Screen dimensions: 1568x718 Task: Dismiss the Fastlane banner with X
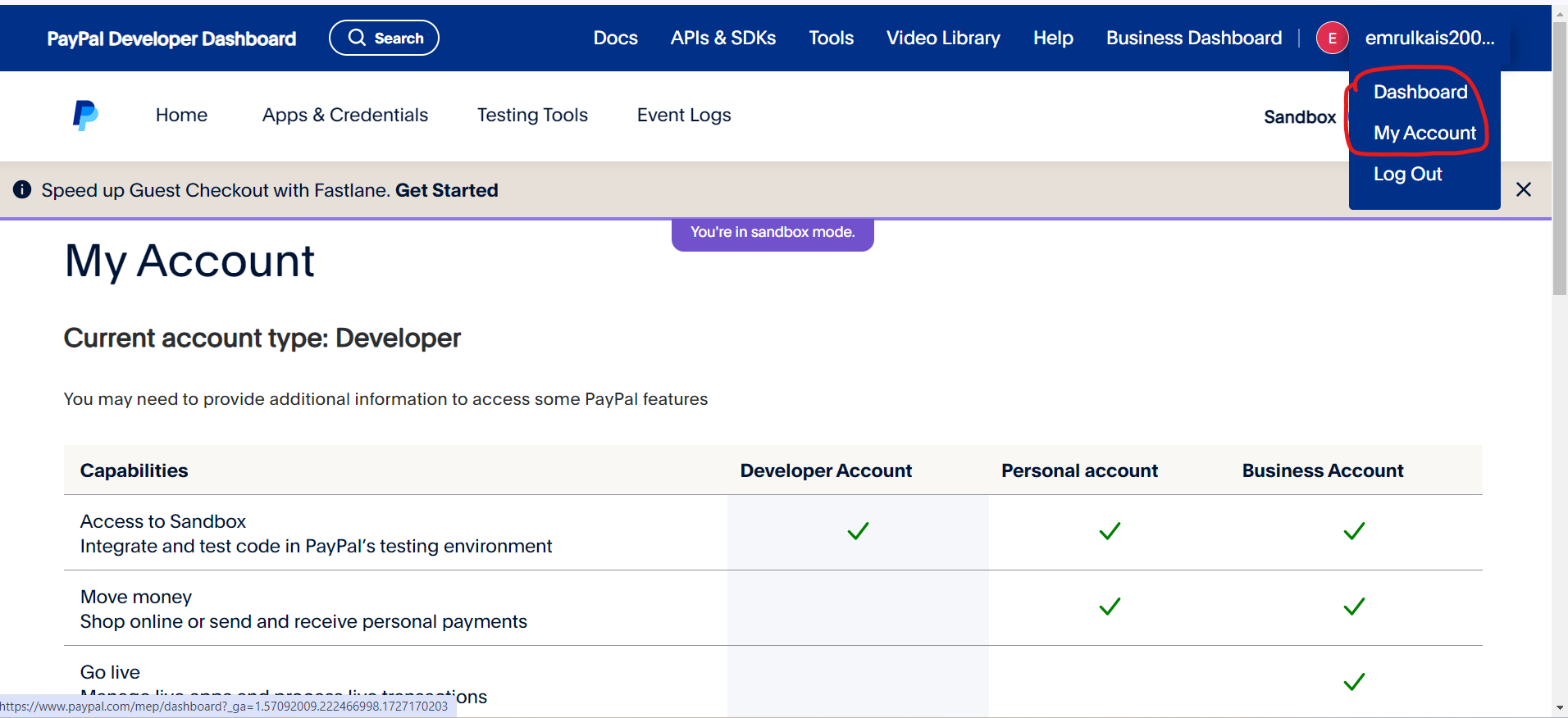[1524, 189]
